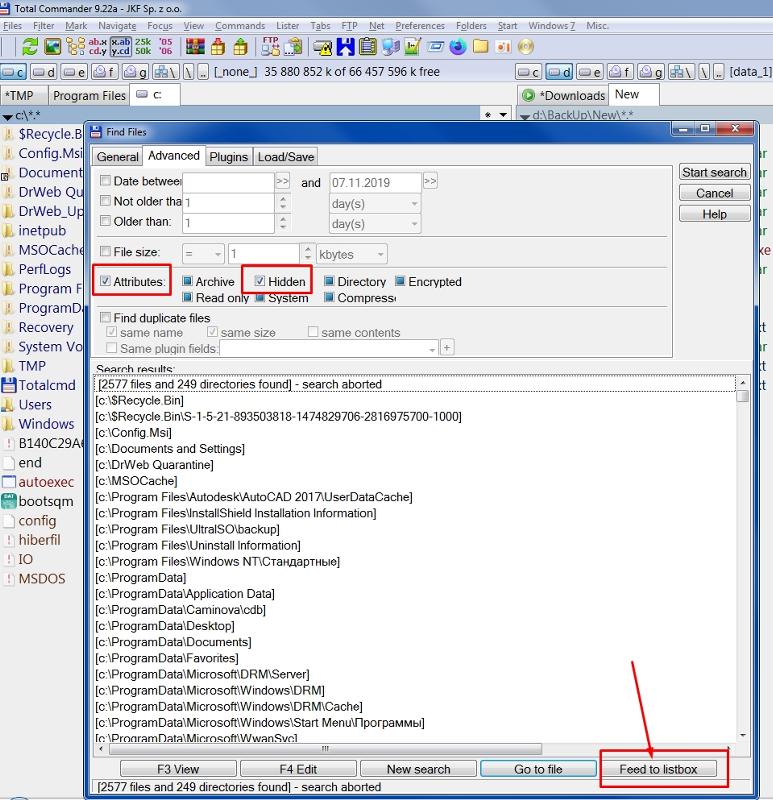Expand the Same plugin fields combo box
The image size is (773, 800).
pos(432,349)
